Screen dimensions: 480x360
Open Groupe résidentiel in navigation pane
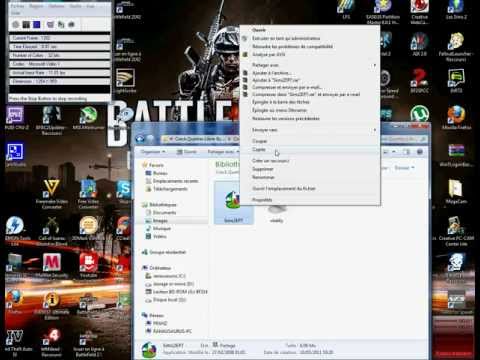click(164, 252)
